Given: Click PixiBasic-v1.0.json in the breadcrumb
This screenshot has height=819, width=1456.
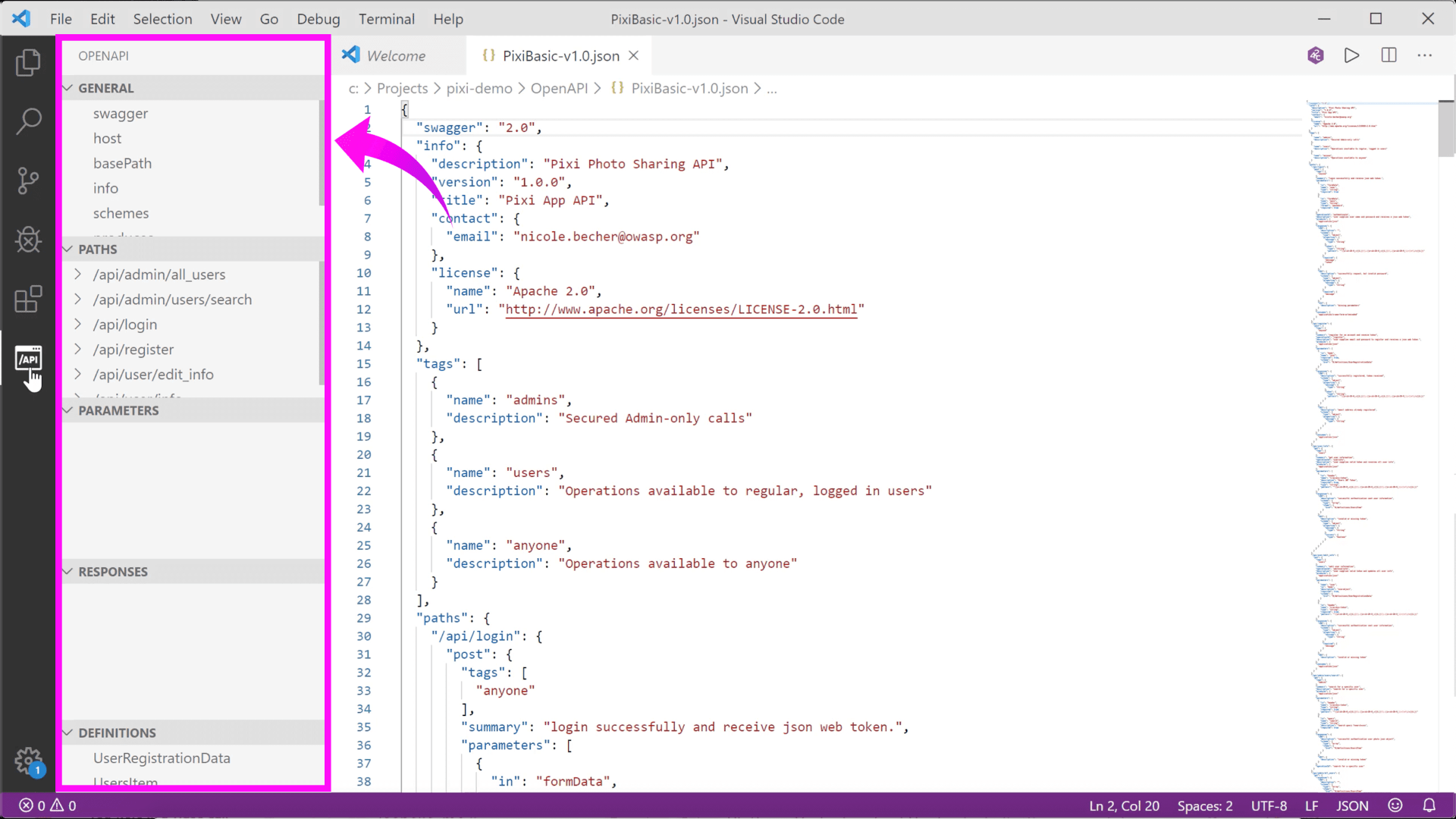Looking at the screenshot, I should [x=689, y=88].
